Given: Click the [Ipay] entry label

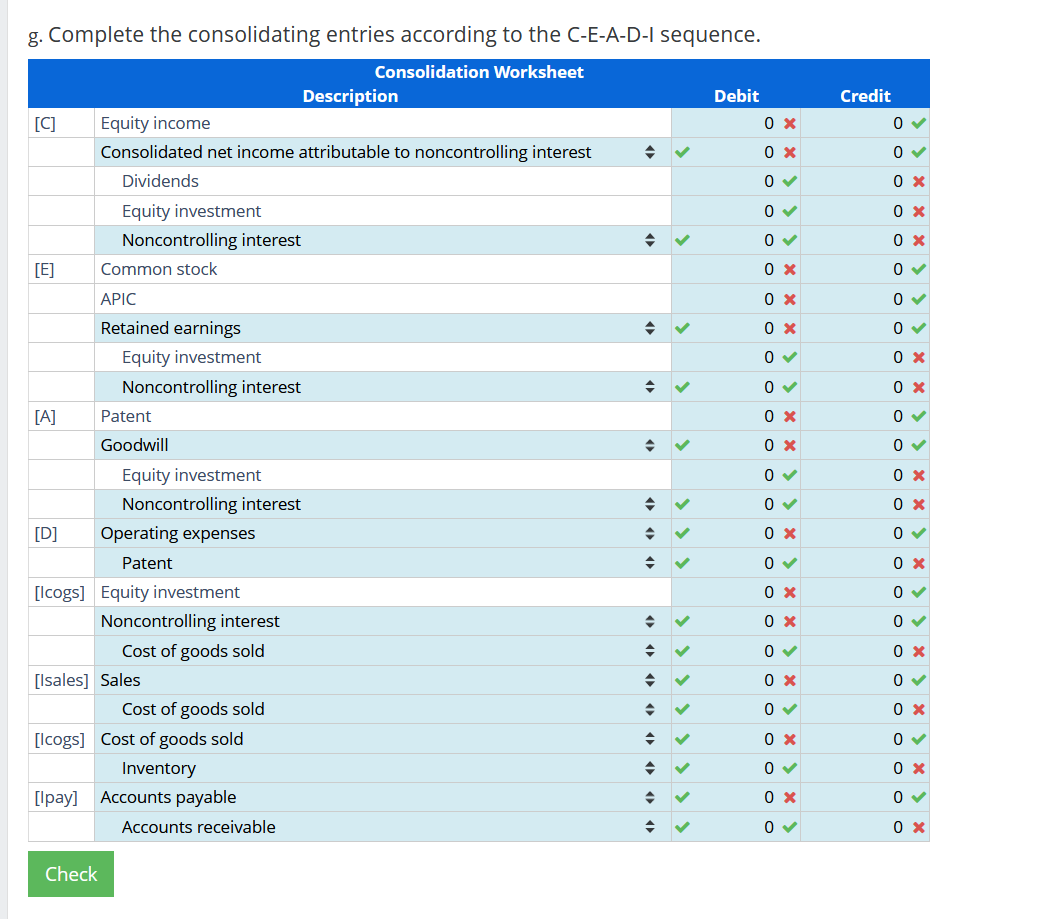Looking at the screenshot, I should [56, 797].
